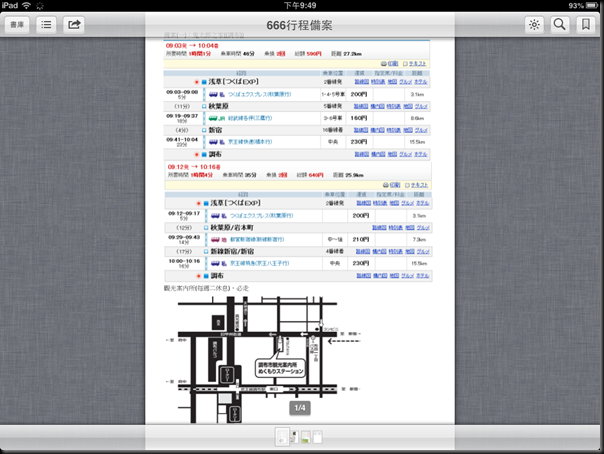Viewport: 604px width, 454px height.
Task: Tap 浅草[つくばEXP] departure in 09:03 route
Action: tap(233, 82)
